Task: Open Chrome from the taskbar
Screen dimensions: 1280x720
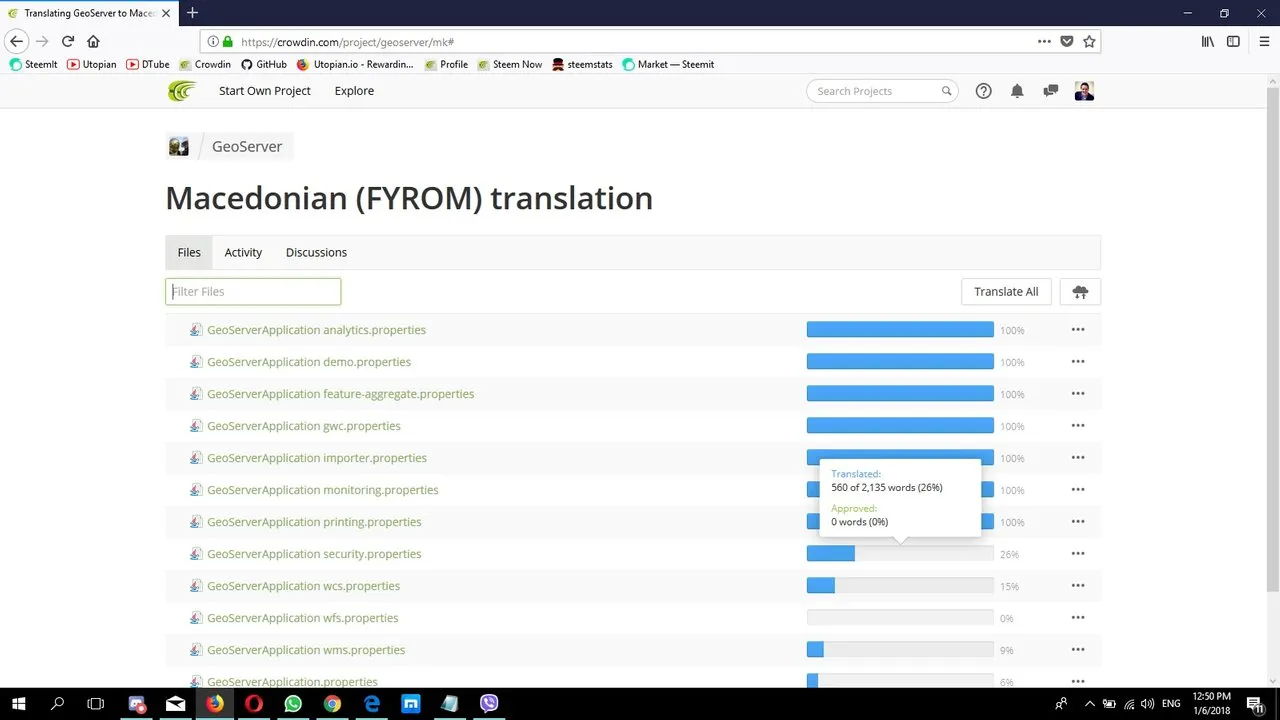Action: pos(332,704)
